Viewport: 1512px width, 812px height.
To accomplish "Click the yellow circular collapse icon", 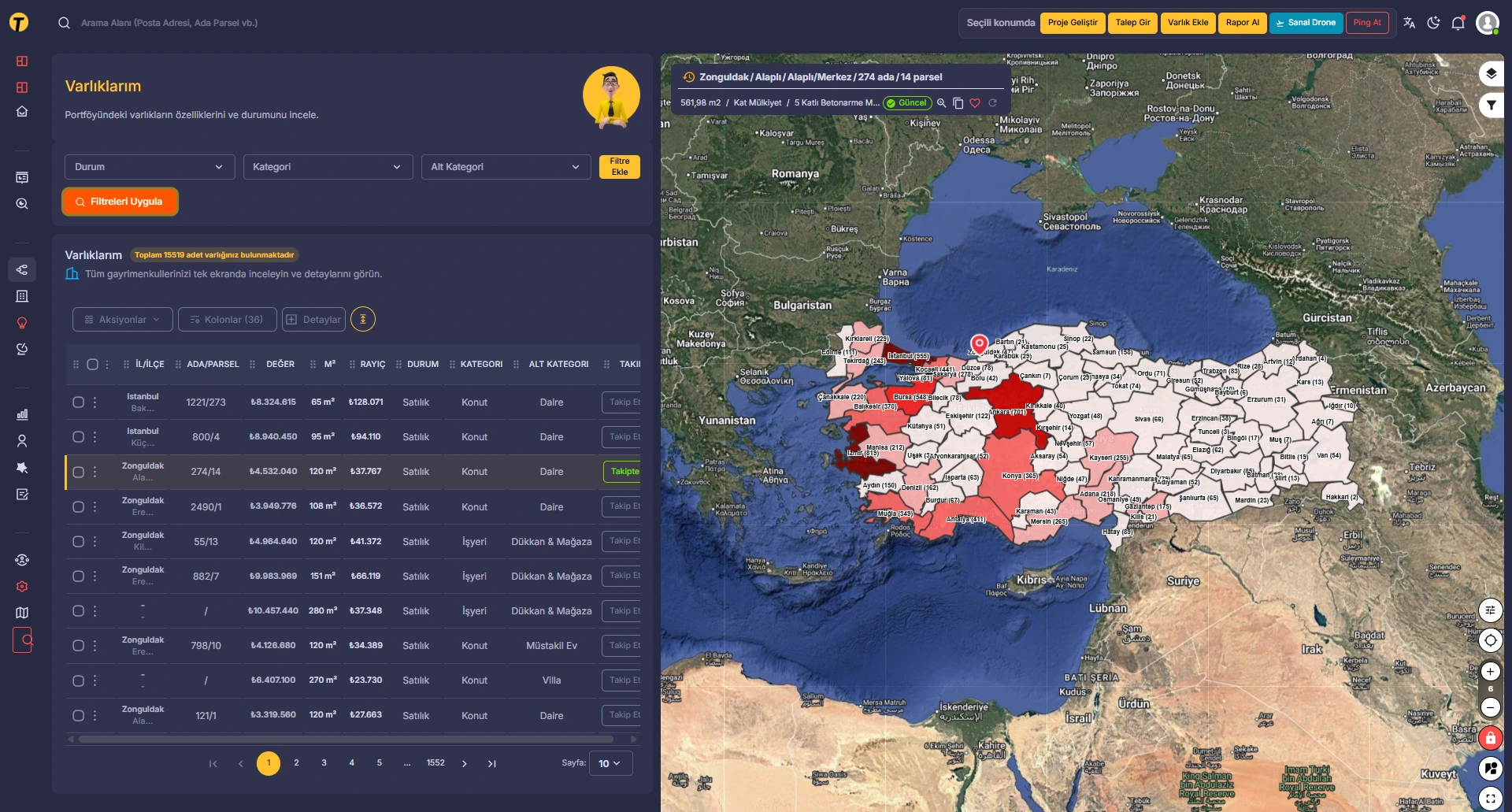I will [x=363, y=319].
